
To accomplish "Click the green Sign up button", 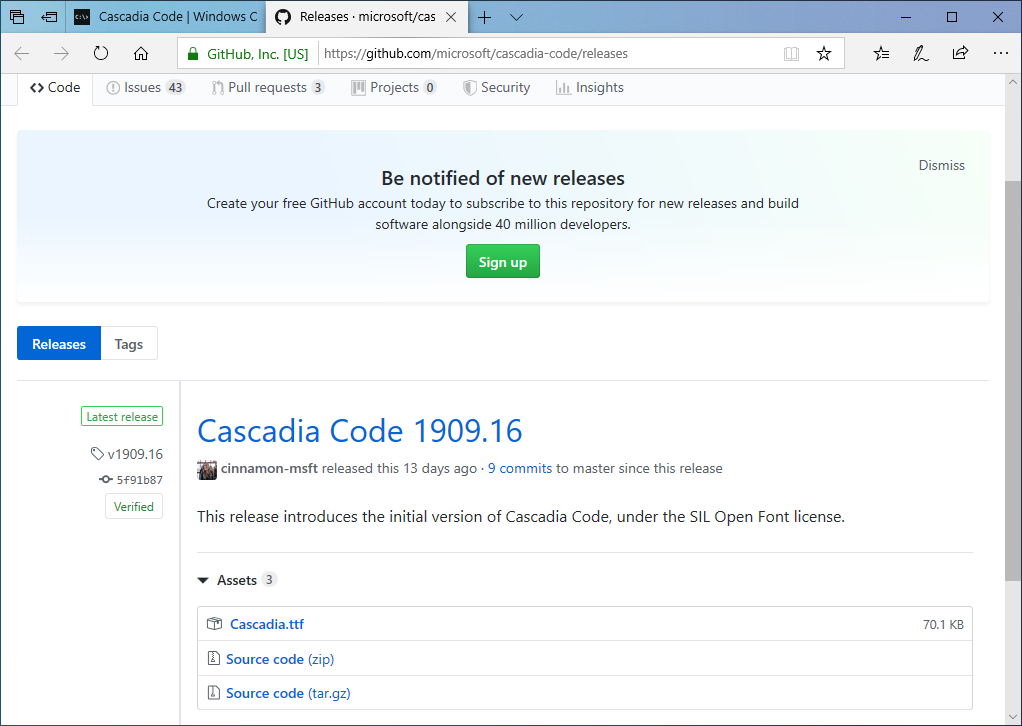I will 502,261.
